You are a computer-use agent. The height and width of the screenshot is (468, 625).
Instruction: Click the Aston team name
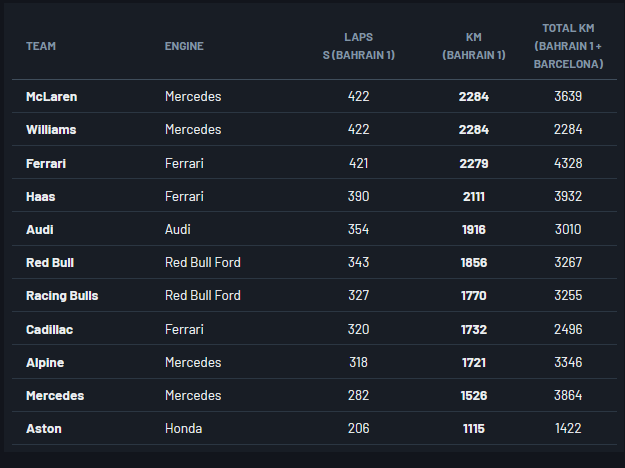44,428
